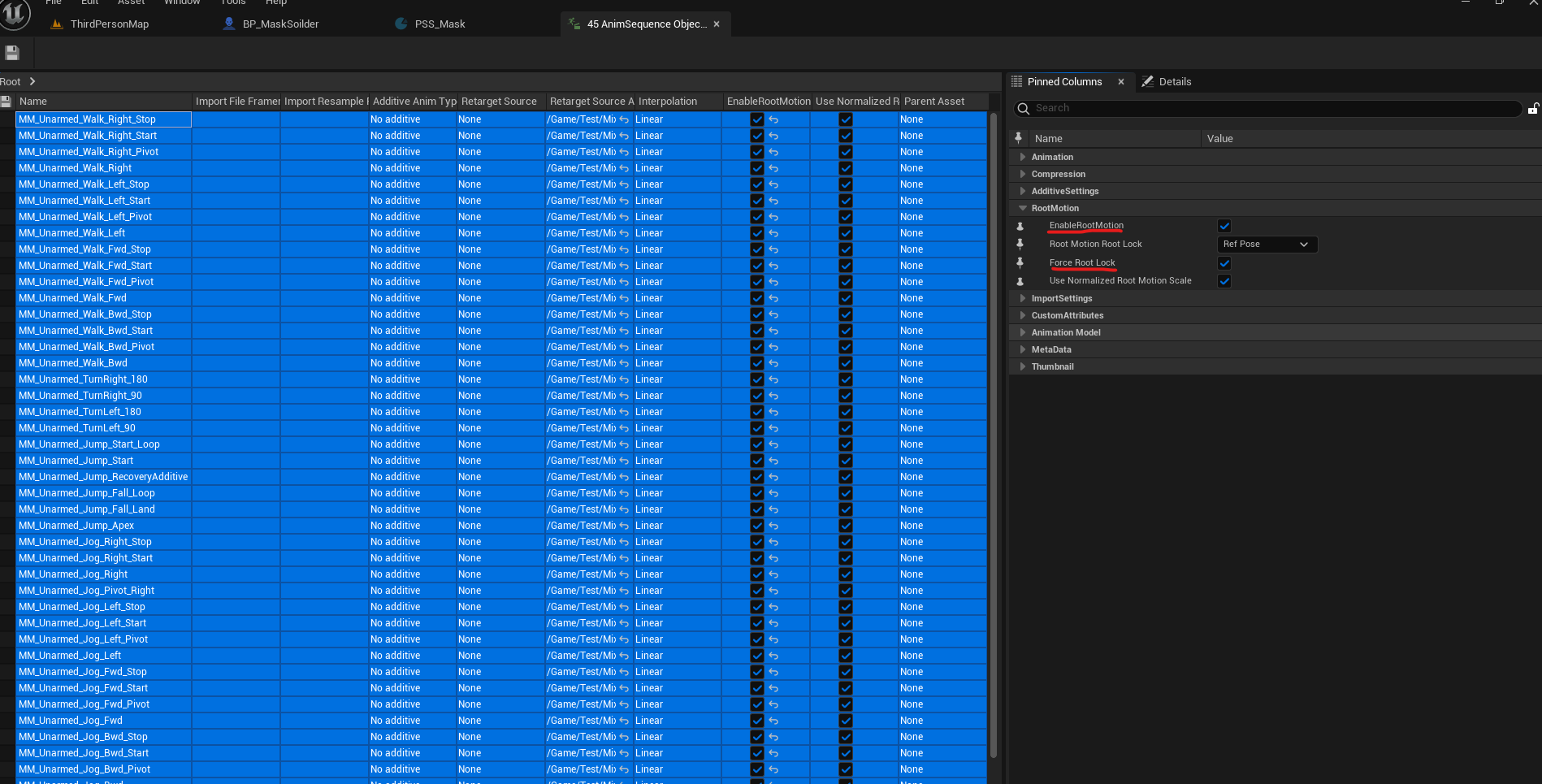Open the Root Motion Root Lock dropdown
Viewport: 1542px width, 784px height.
coord(1267,245)
